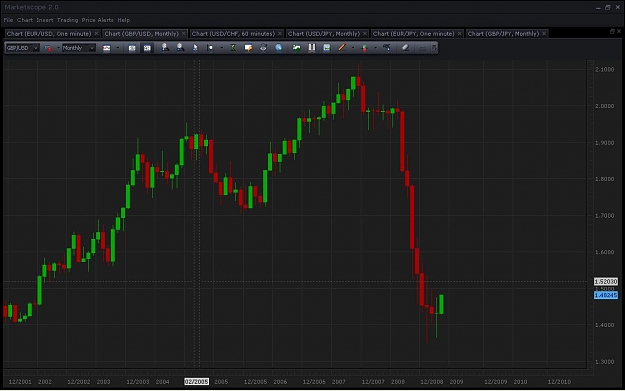Click the blue 1.48245 current price label
625x391 pixels.
[x=605, y=295]
